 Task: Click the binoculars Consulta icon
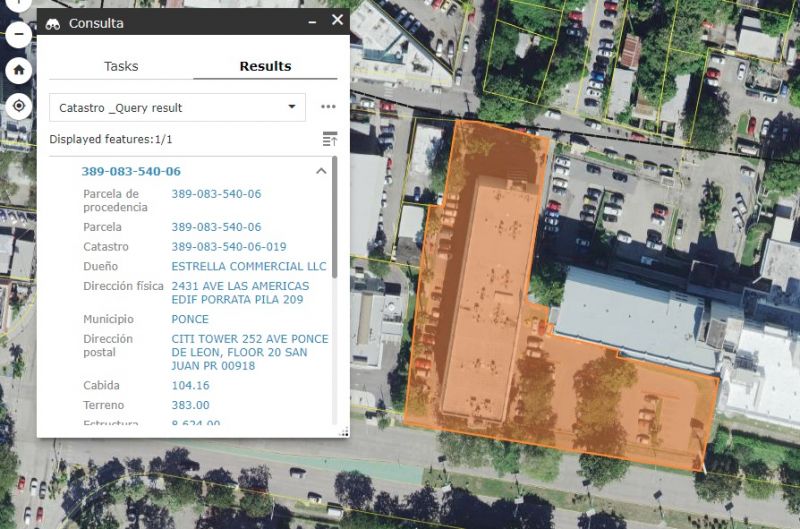tap(54, 23)
